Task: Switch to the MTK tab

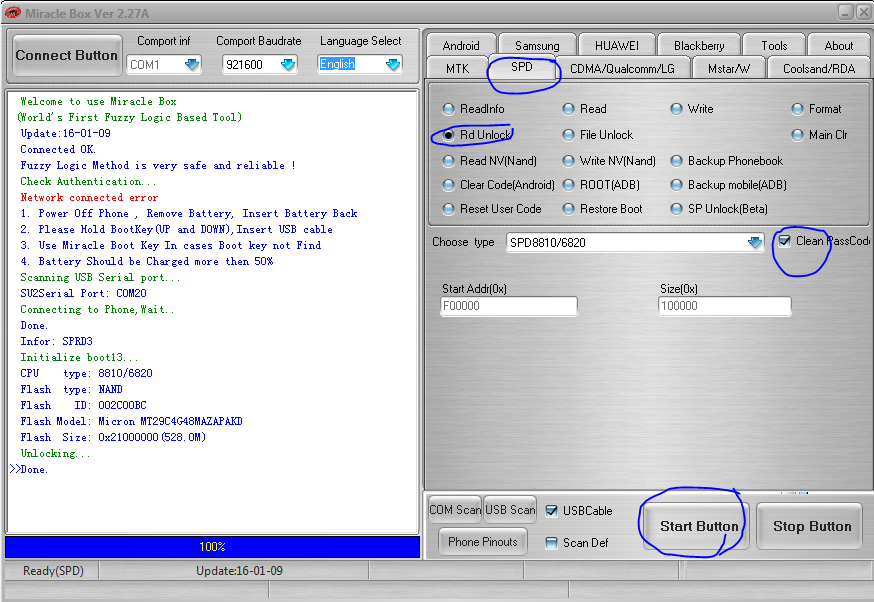Action: (457, 69)
